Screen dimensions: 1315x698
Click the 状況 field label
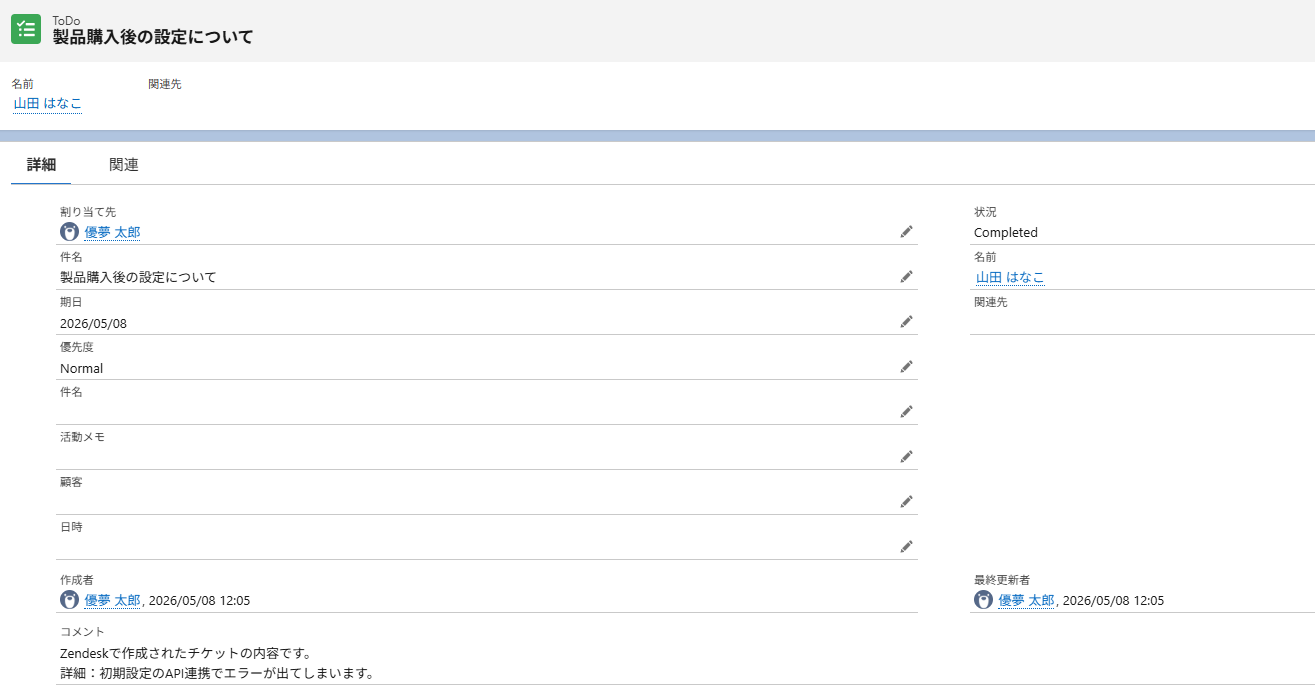985,212
